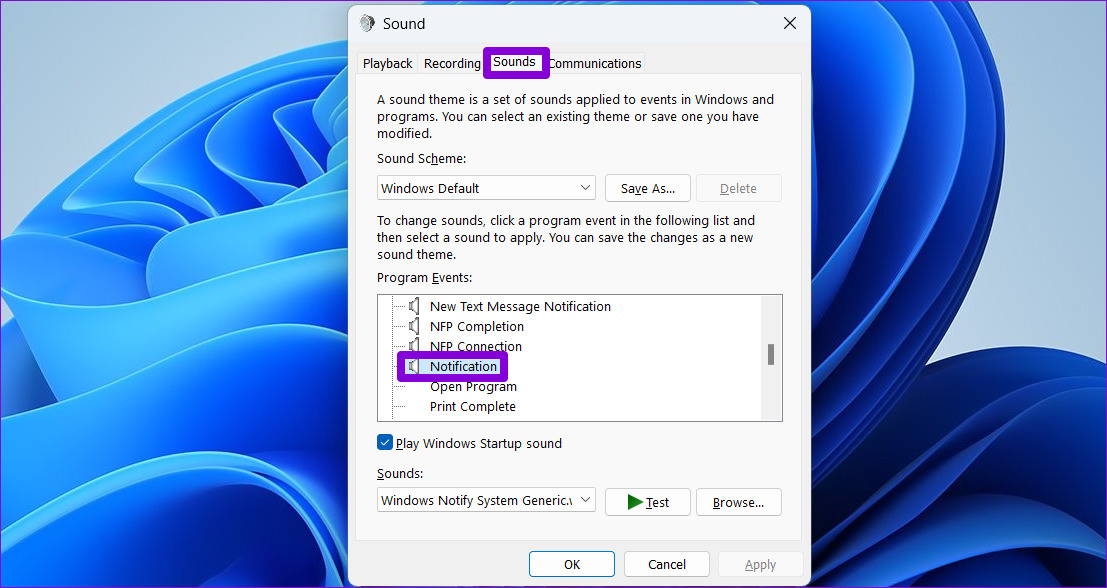This screenshot has width=1107, height=588.
Task: Select Open Program event
Action: 473,386
